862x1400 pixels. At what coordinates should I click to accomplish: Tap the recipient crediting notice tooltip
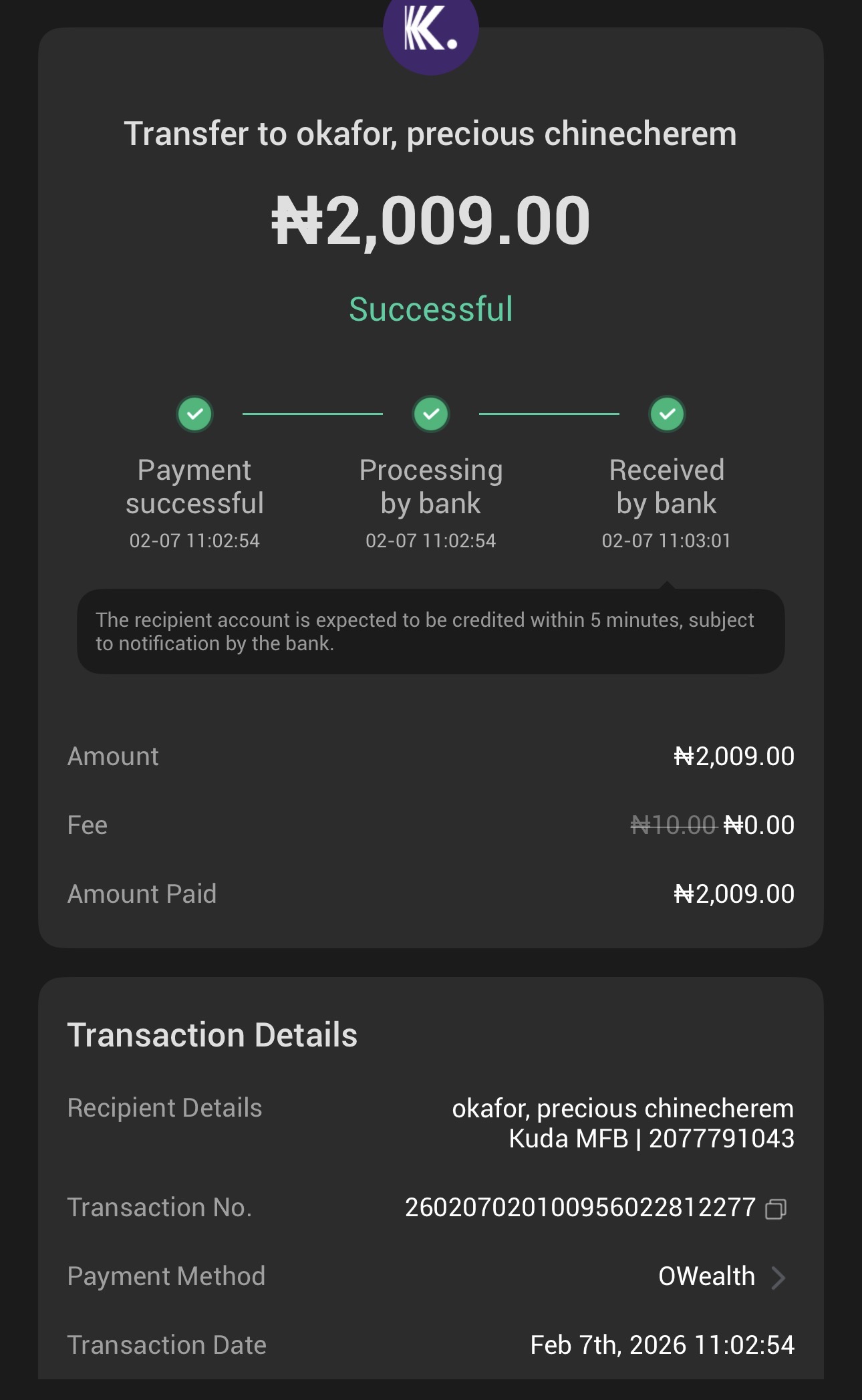431,632
